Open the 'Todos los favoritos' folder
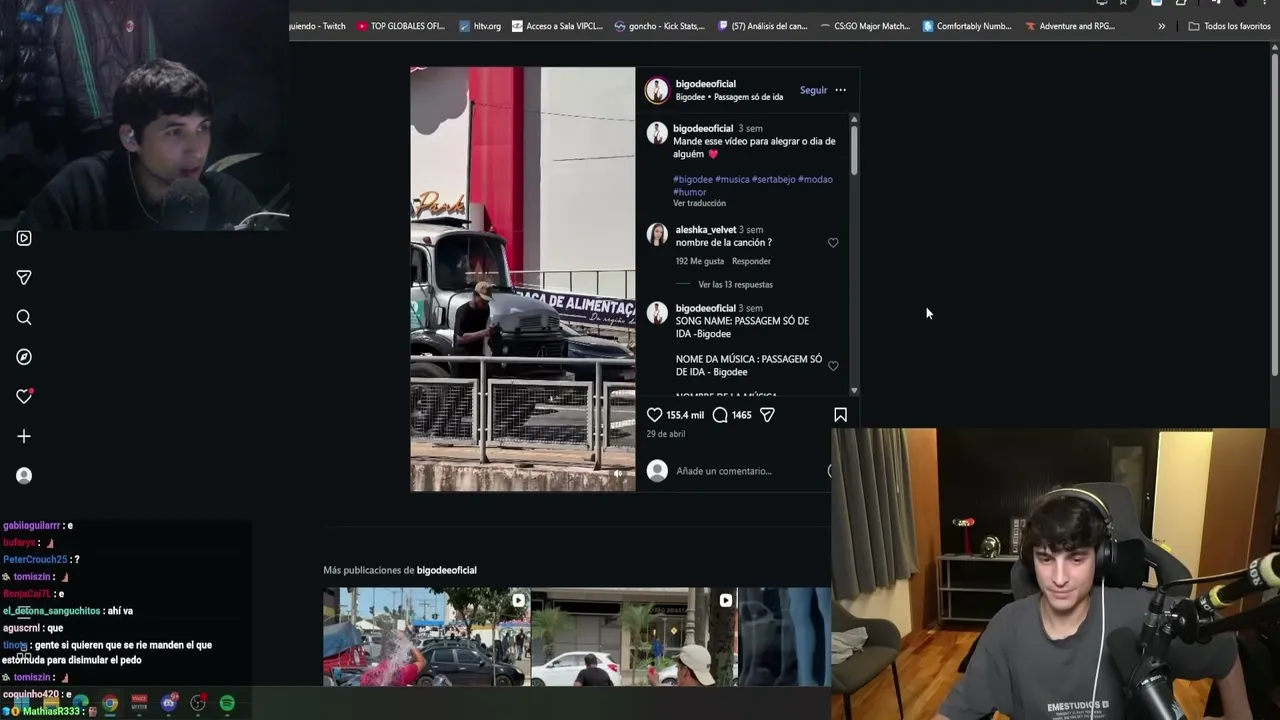Image resolution: width=1280 pixels, height=720 pixels. pos(1229,26)
